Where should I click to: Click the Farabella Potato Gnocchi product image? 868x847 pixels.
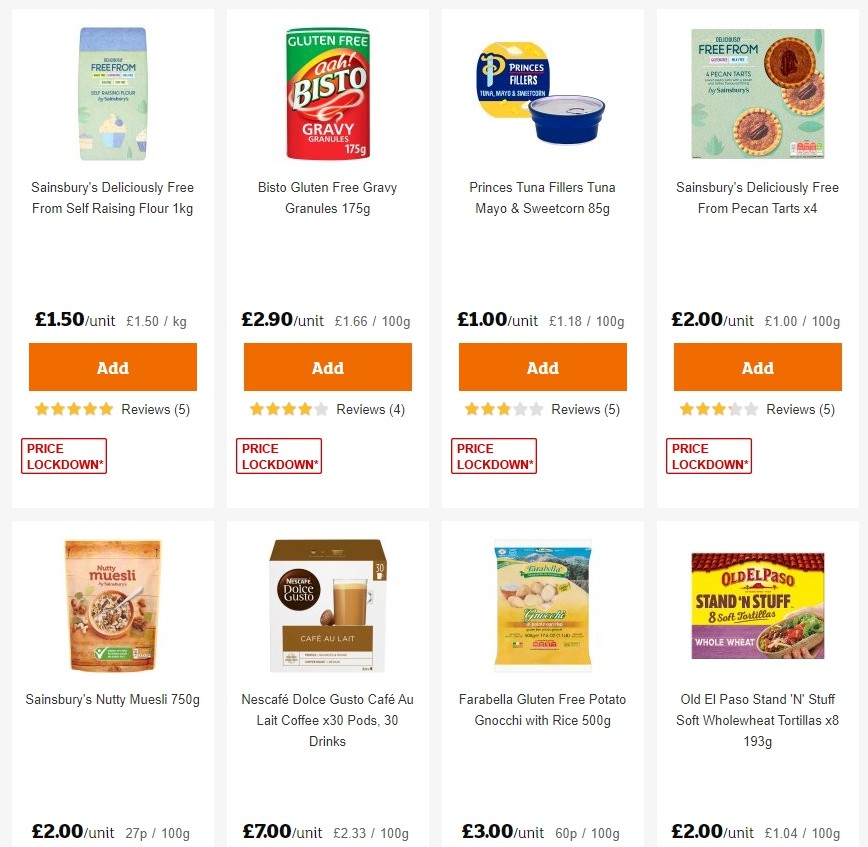[542, 605]
